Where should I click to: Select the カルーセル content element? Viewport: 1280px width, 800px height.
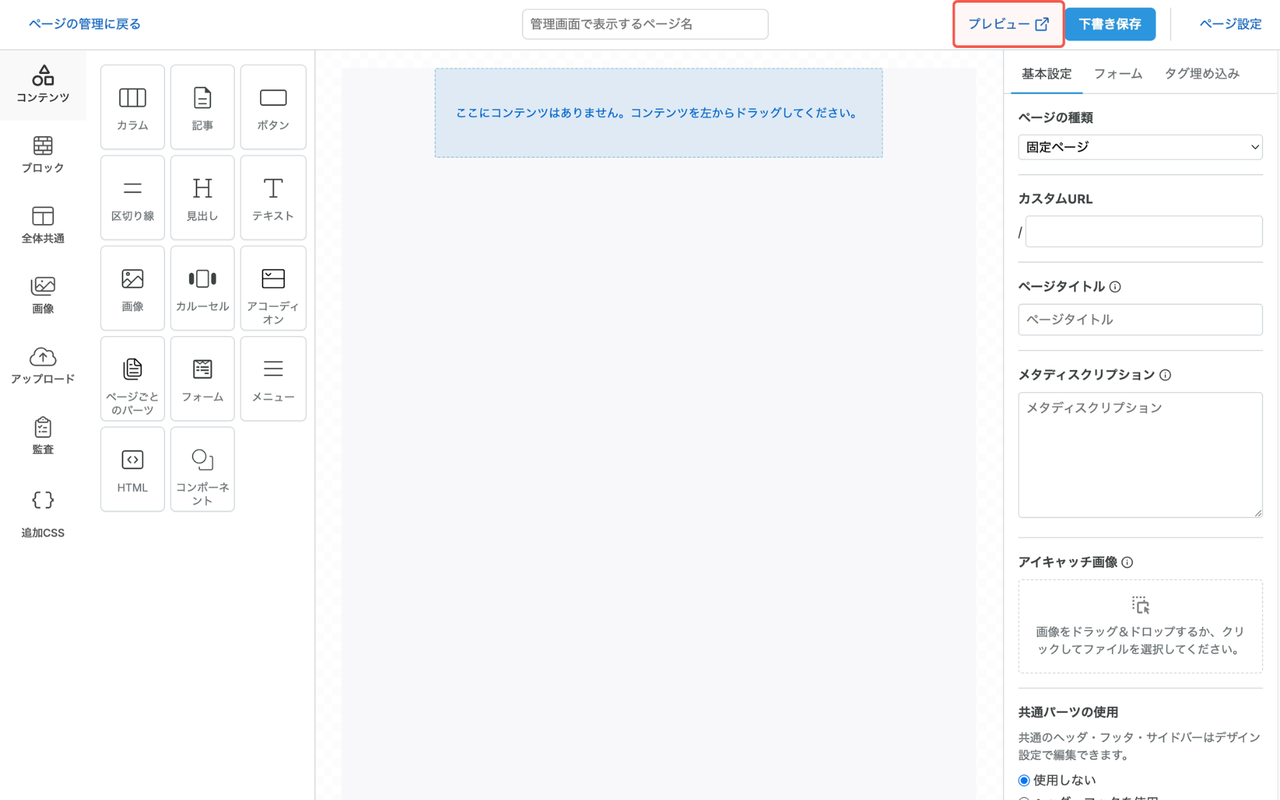click(202, 287)
